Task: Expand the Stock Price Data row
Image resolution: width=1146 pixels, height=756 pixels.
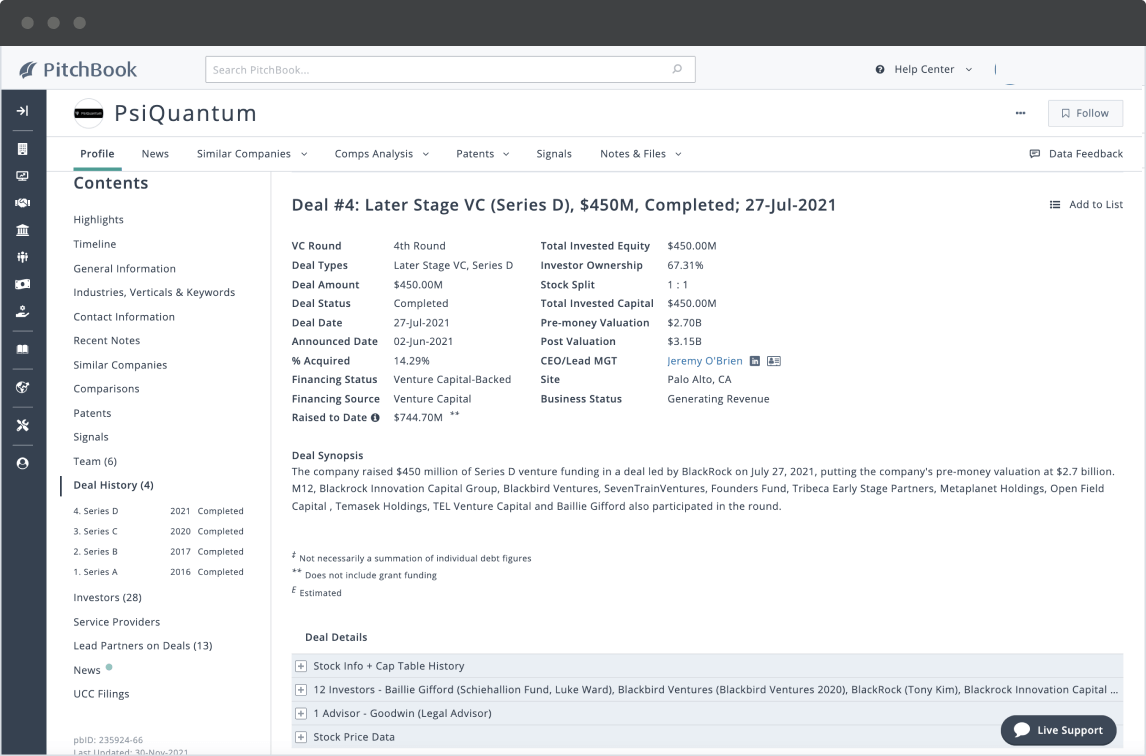Action: (300, 737)
